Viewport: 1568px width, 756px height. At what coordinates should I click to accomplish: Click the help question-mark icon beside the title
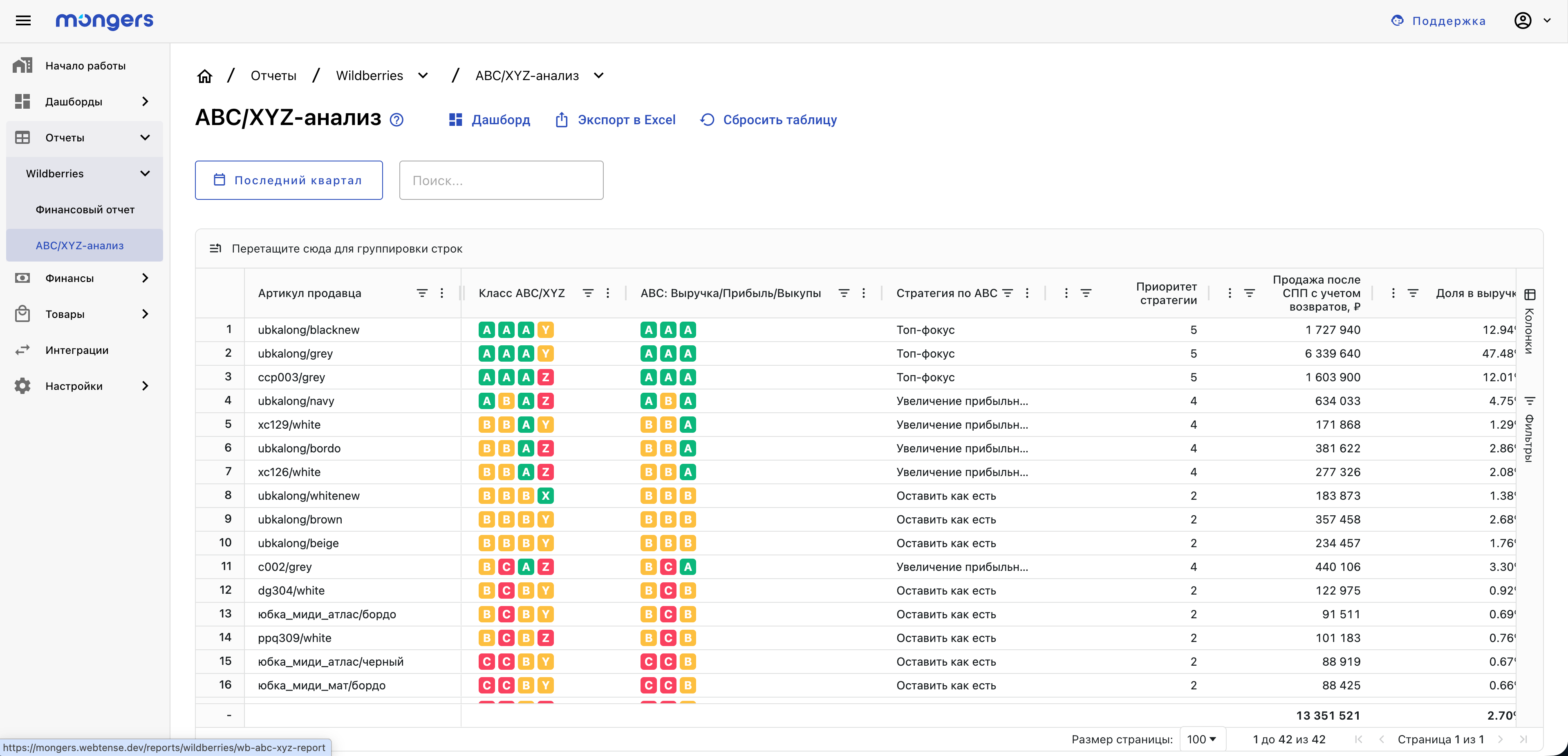click(x=396, y=120)
